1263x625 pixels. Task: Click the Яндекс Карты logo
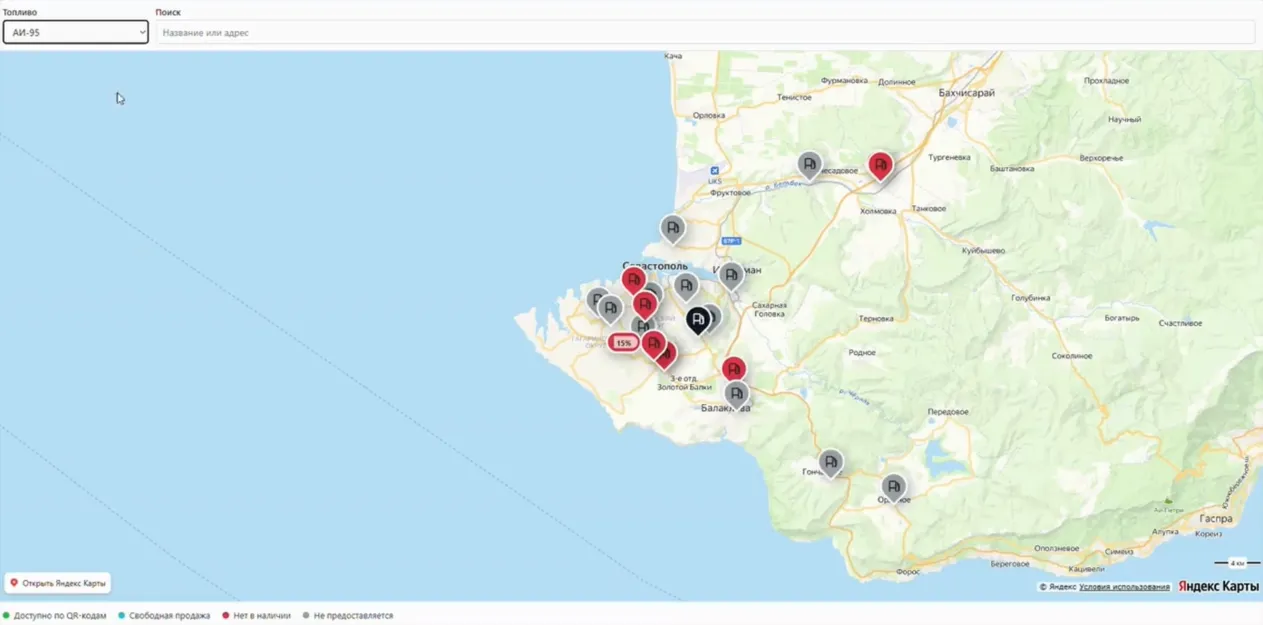1218,586
